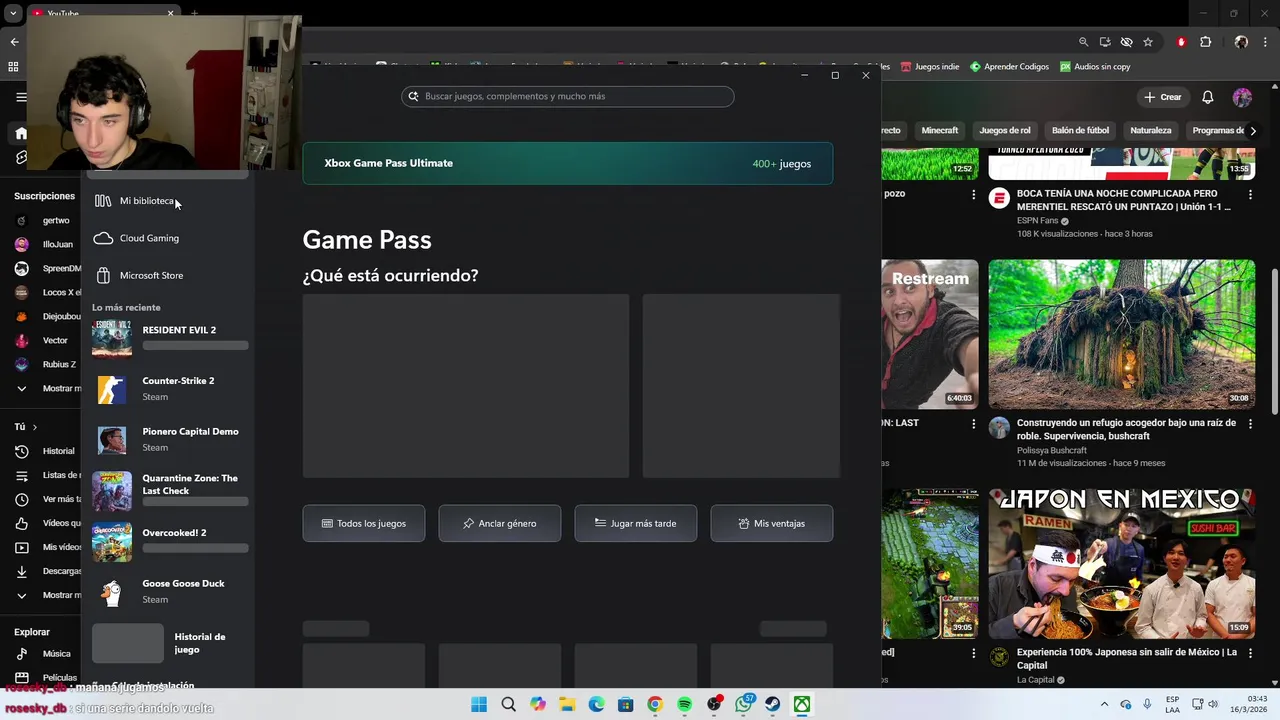Open Windows Start menu
This screenshot has width=1280, height=720.
[x=479, y=704]
